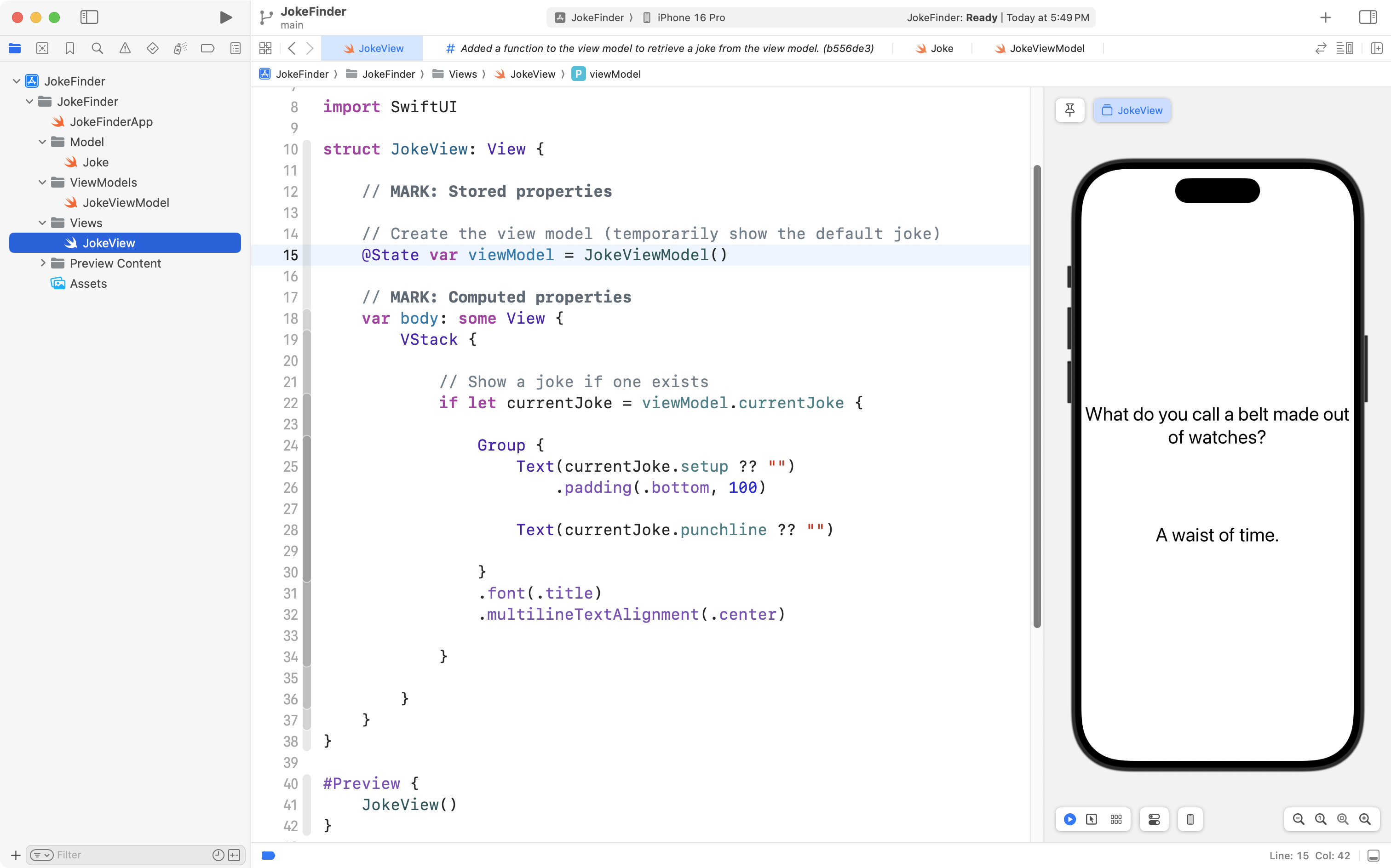Toggle the right inspector panel

[1368, 17]
